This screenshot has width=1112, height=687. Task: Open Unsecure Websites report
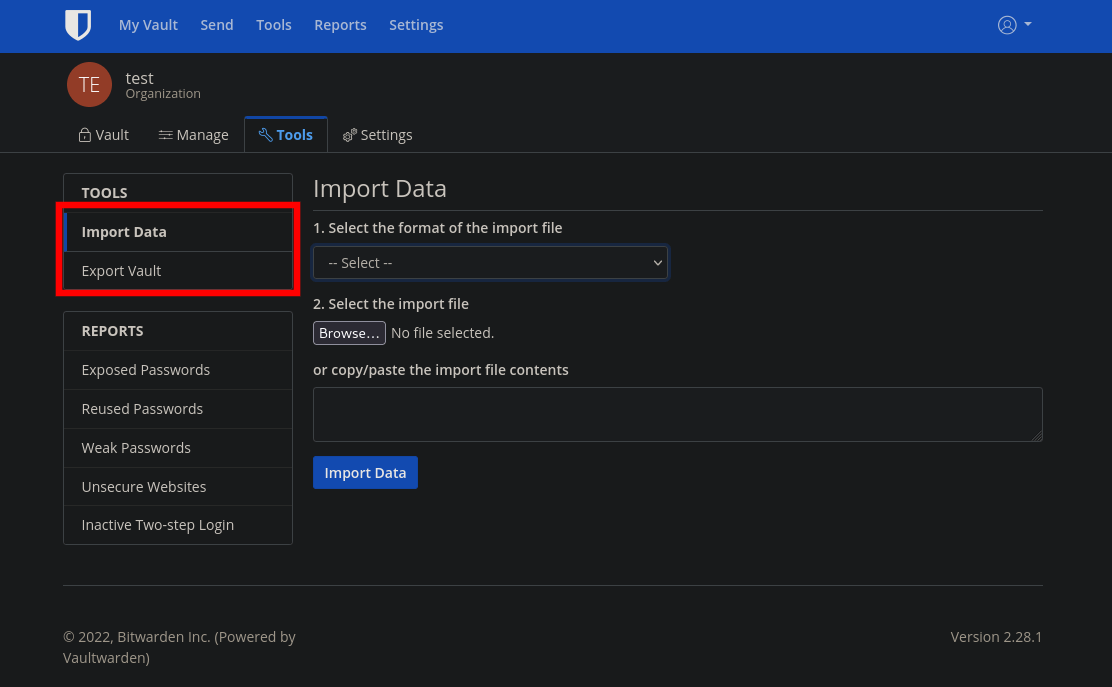pos(178,487)
